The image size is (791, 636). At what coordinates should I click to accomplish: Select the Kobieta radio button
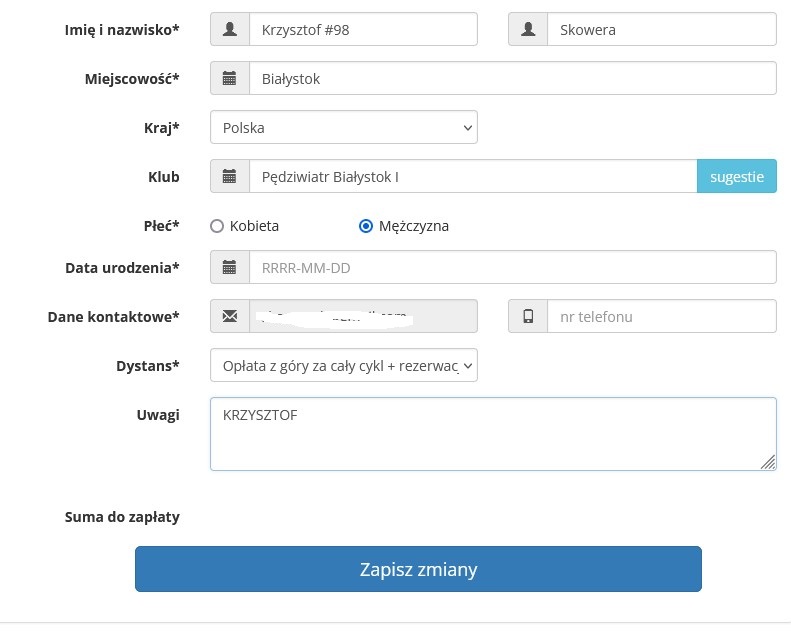[217, 226]
